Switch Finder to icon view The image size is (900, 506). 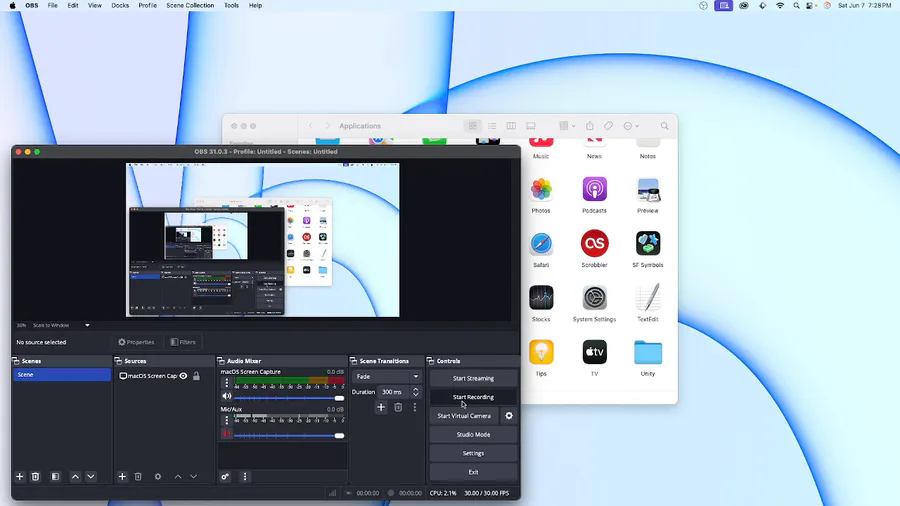click(x=472, y=126)
